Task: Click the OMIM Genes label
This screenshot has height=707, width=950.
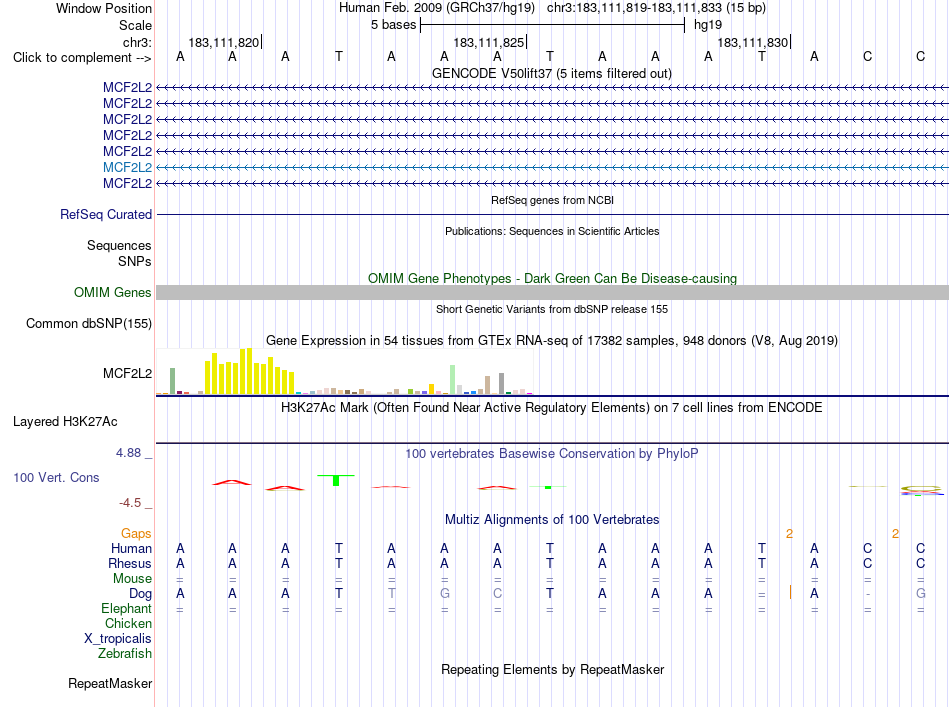Action: tap(113, 293)
